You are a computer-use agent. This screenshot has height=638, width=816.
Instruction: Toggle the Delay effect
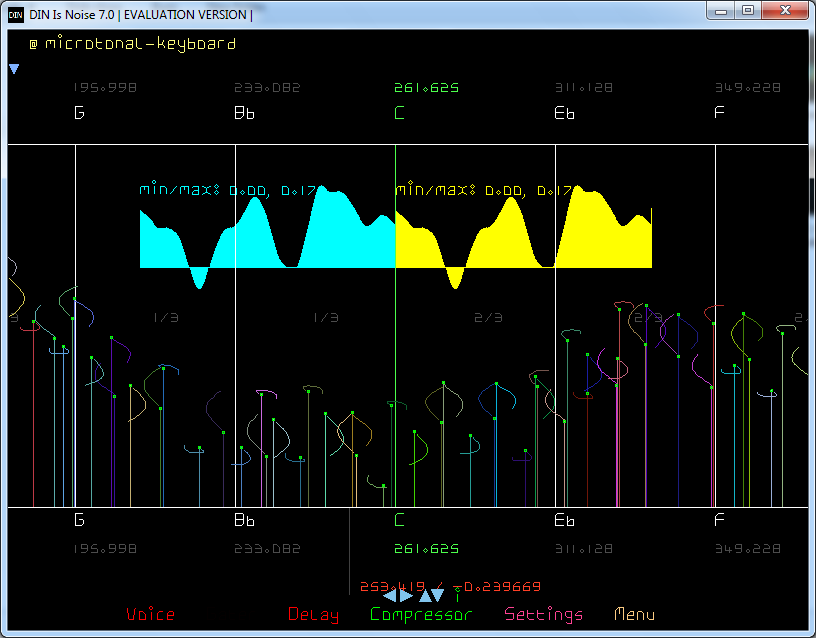(x=313, y=614)
